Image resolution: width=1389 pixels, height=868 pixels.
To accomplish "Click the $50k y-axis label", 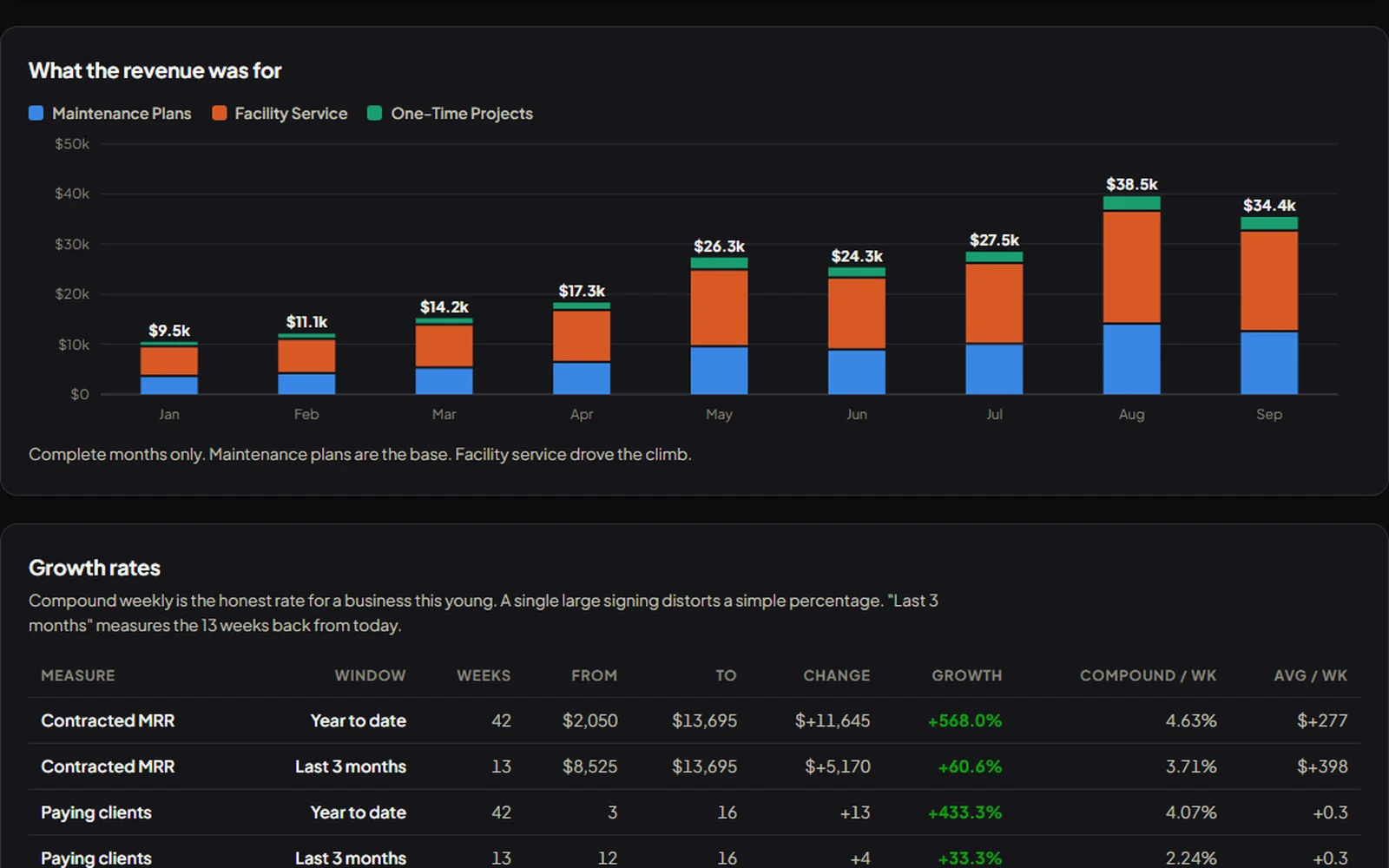I will (72, 144).
